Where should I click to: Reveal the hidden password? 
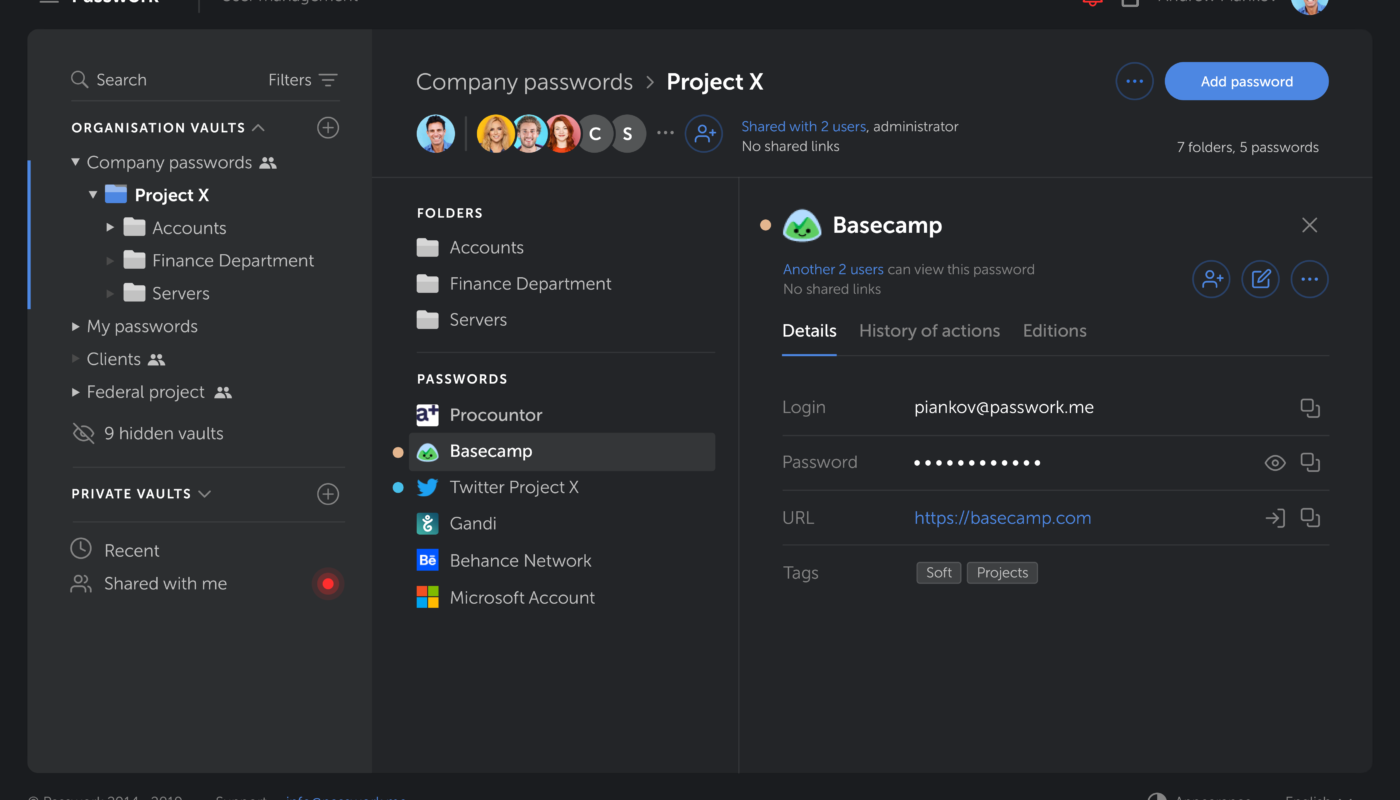(x=1275, y=463)
